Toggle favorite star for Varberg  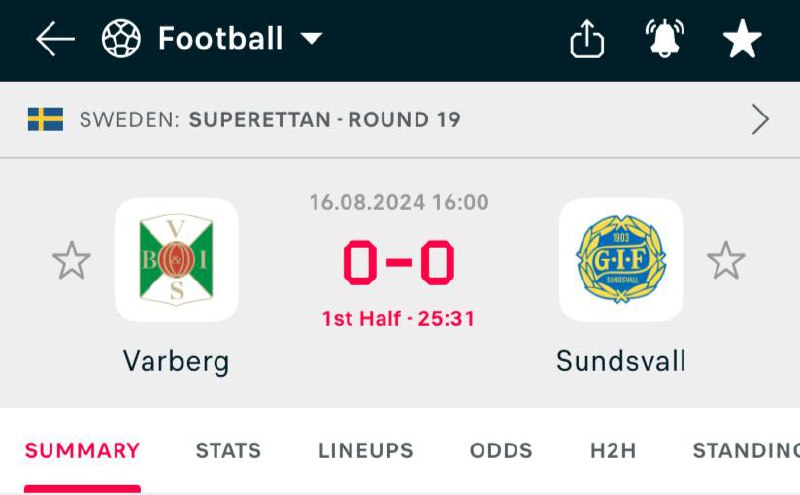[71, 261]
